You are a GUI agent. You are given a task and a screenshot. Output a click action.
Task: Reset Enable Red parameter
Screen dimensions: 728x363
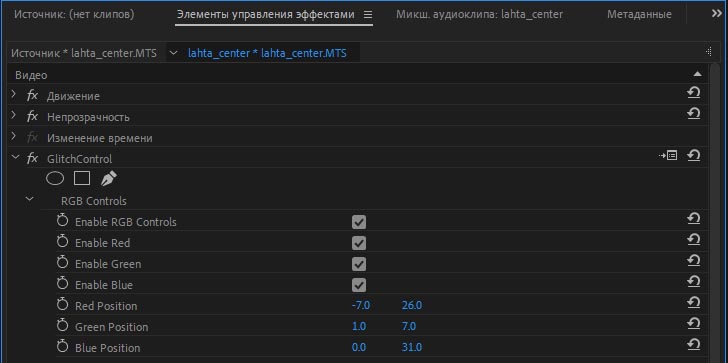coord(693,239)
